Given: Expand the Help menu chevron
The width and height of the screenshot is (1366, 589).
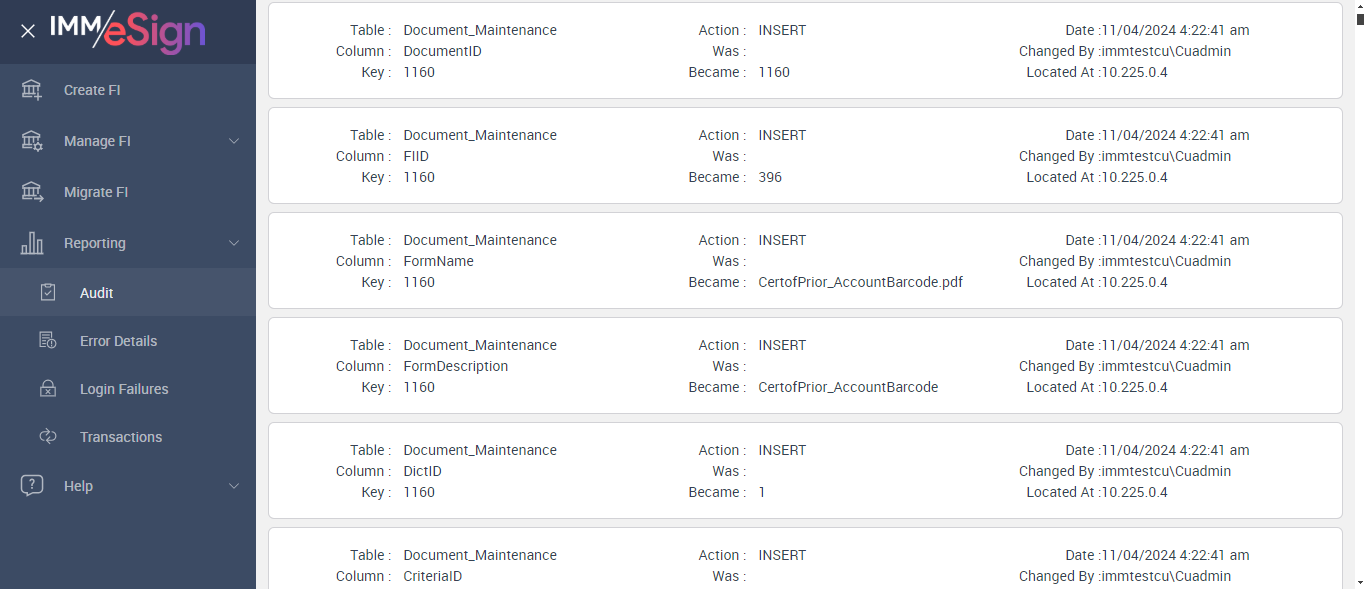Looking at the screenshot, I should pos(234,486).
